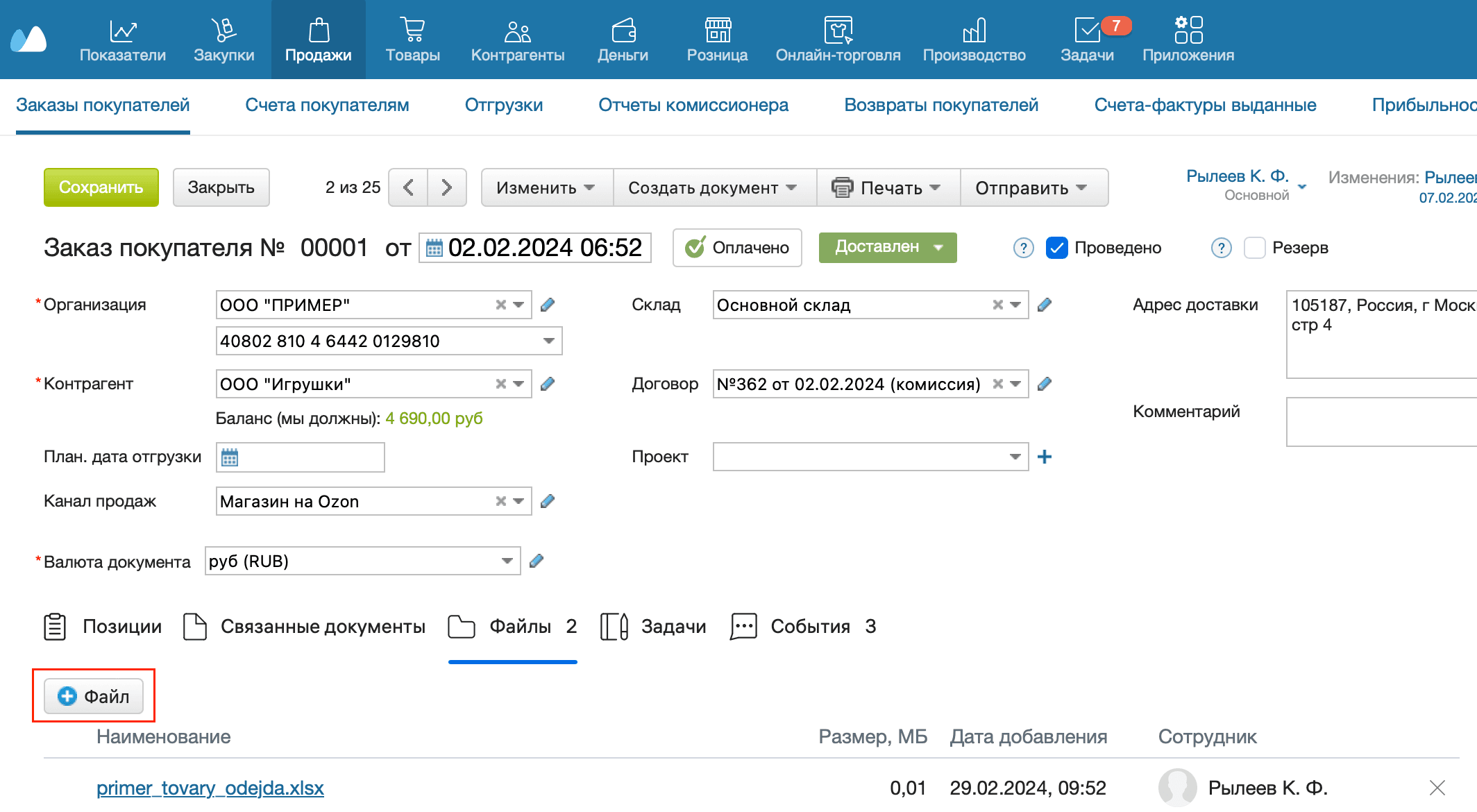Click the help icon beside Резерв
The image size is (1477, 812).
click(x=1221, y=248)
